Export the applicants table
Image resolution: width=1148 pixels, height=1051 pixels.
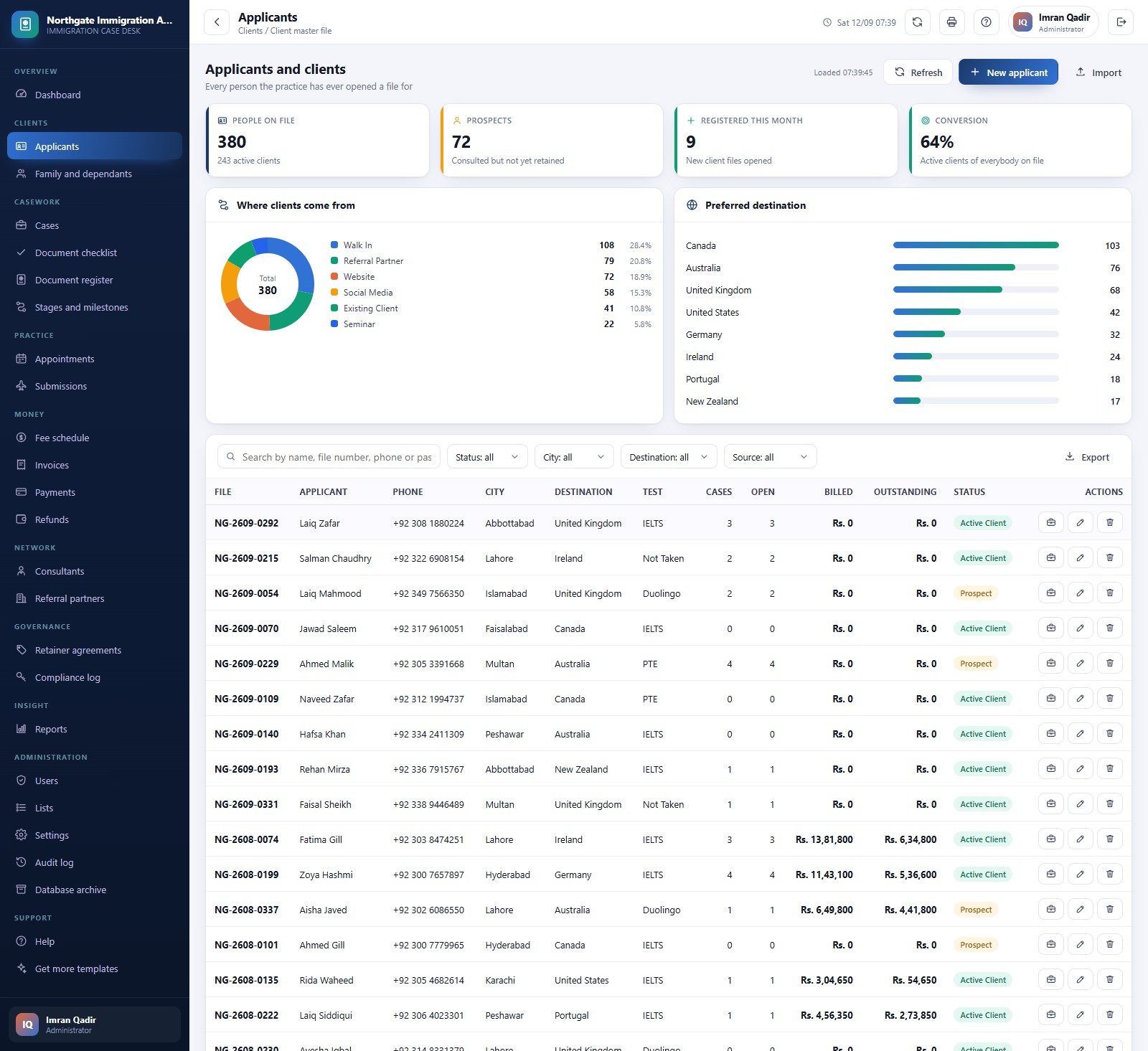(1086, 457)
